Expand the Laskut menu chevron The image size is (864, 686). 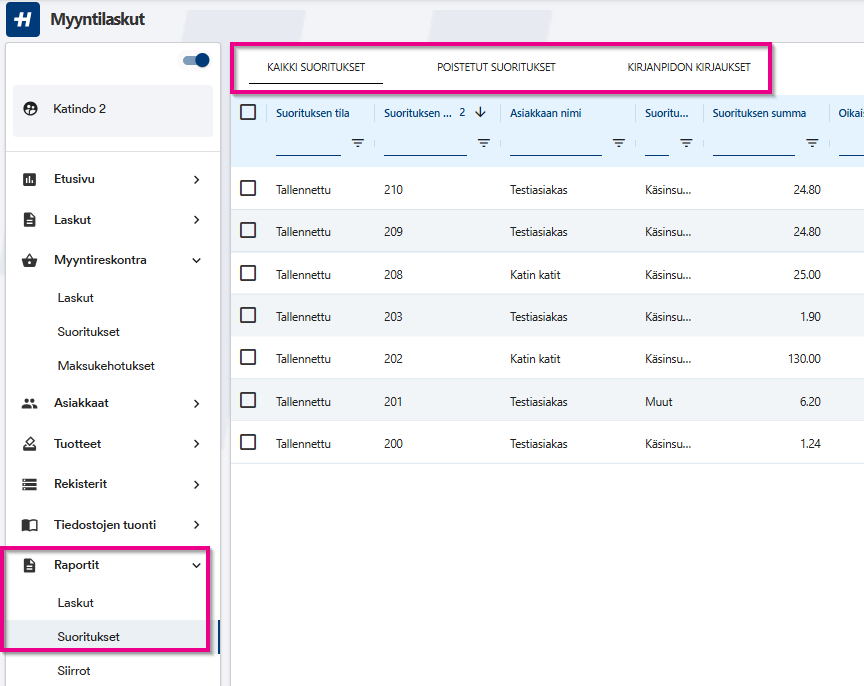tap(197, 220)
